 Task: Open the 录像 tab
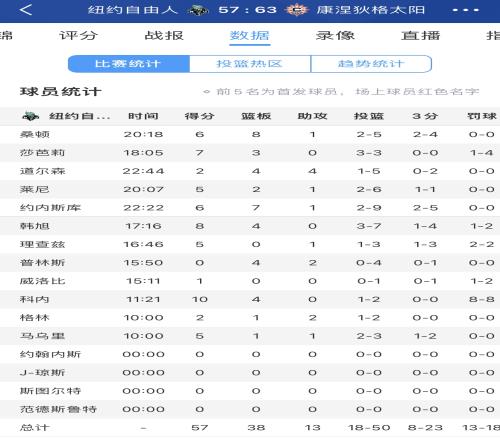click(335, 35)
